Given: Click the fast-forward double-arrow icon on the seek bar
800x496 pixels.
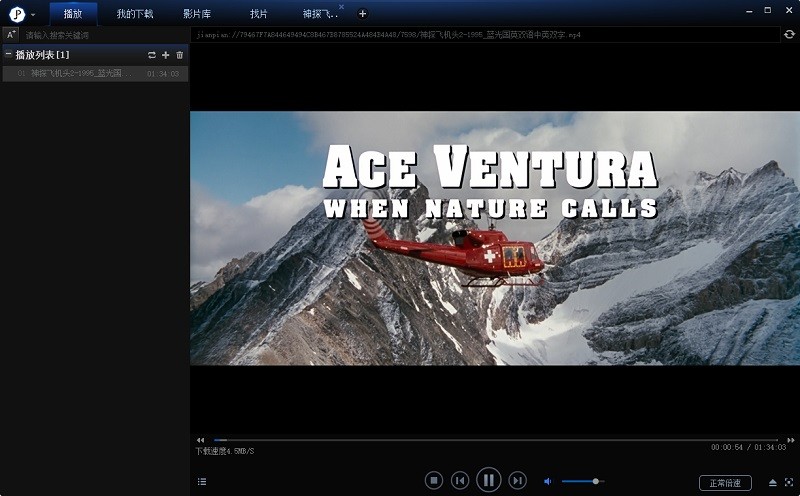Looking at the screenshot, I should [791, 440].
